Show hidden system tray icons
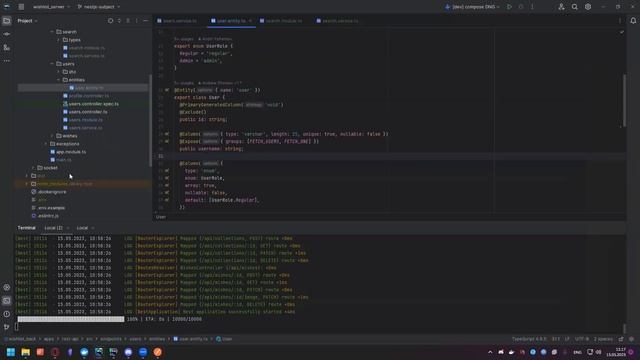Image resolution: width=640 pixels, height=360 pixels. click(490, 352)
